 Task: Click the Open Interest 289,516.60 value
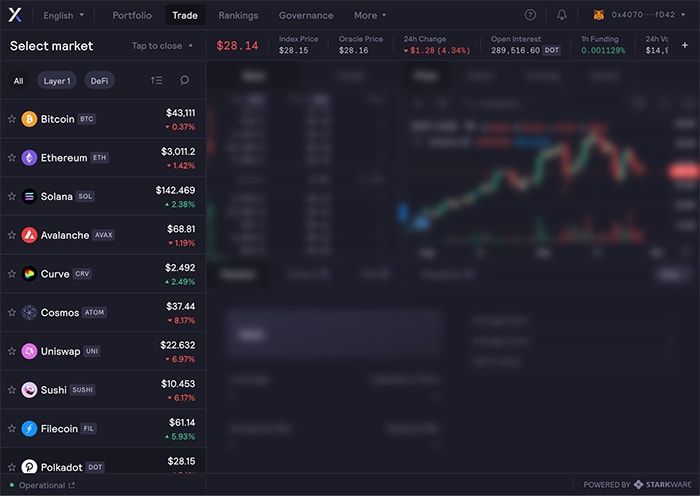515,50
